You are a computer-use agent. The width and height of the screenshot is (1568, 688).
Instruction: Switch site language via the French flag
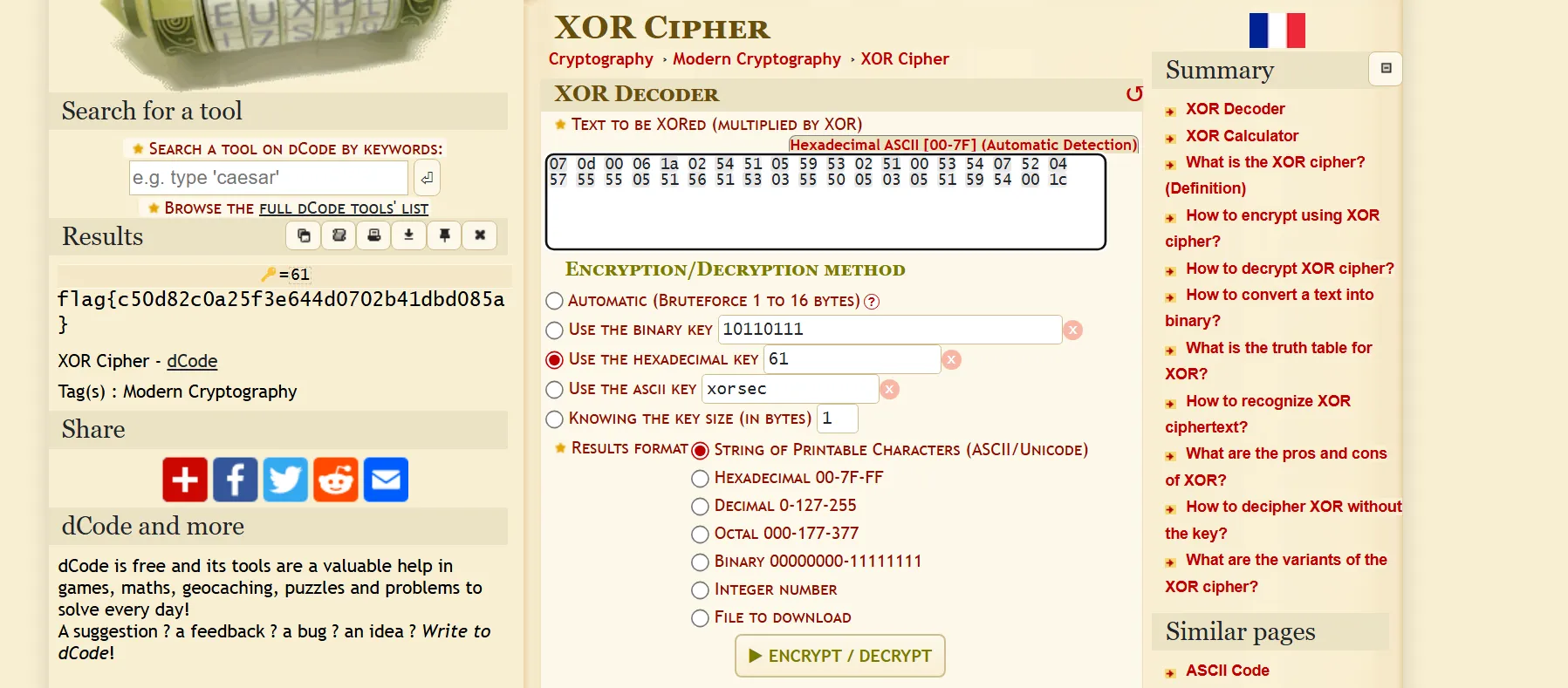(1277, 31)
